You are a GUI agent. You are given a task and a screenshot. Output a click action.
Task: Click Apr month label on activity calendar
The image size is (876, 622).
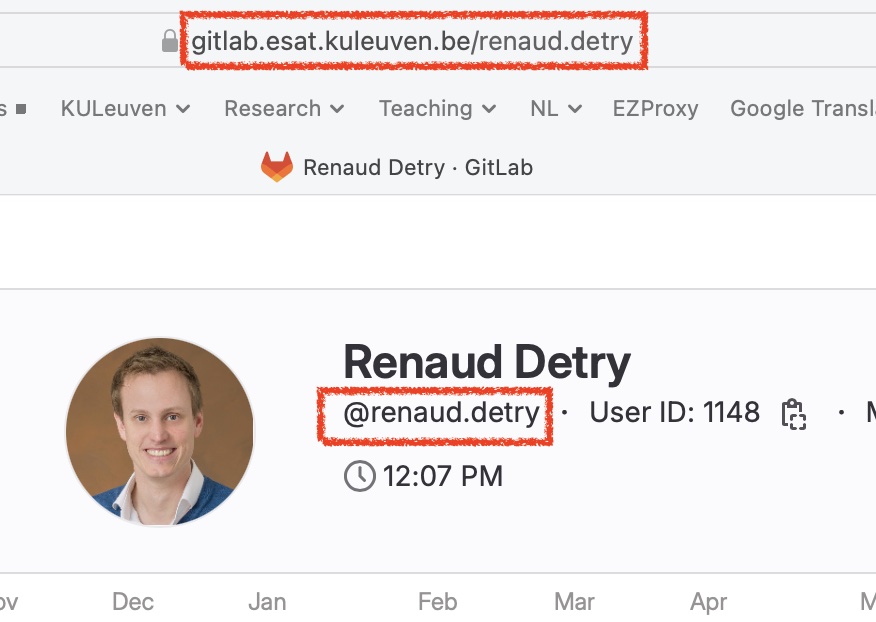708,602
